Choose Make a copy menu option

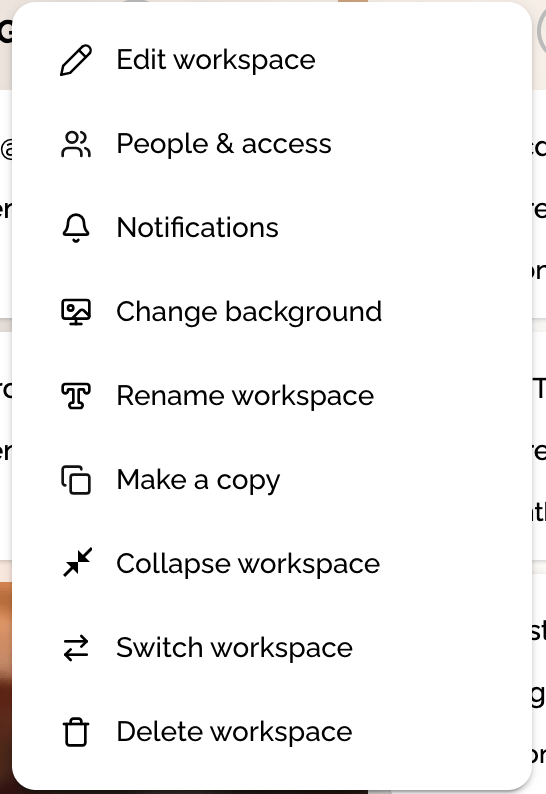[272, 480]
